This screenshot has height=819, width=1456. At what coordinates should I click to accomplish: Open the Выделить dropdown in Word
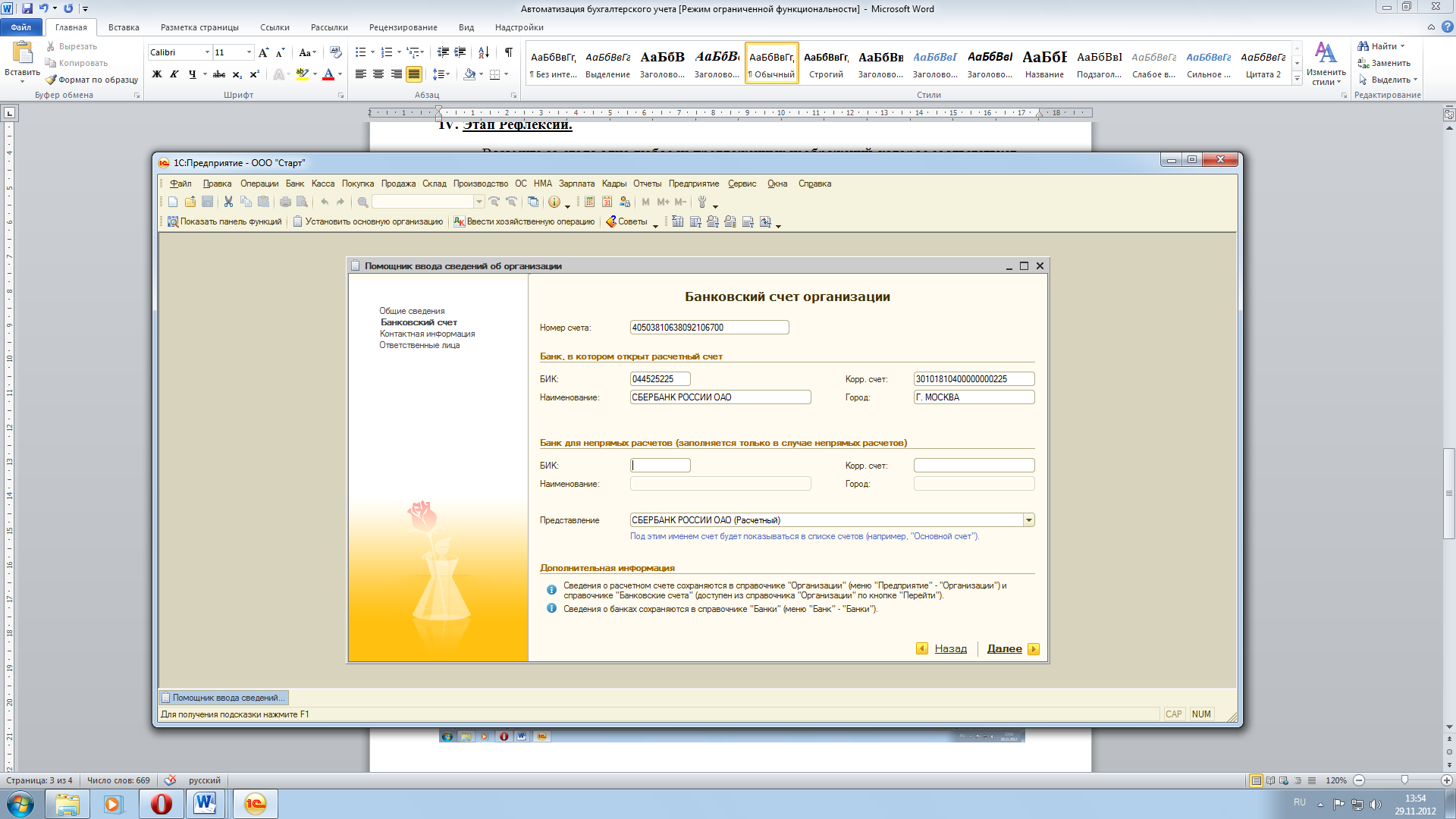[1415, 80]
